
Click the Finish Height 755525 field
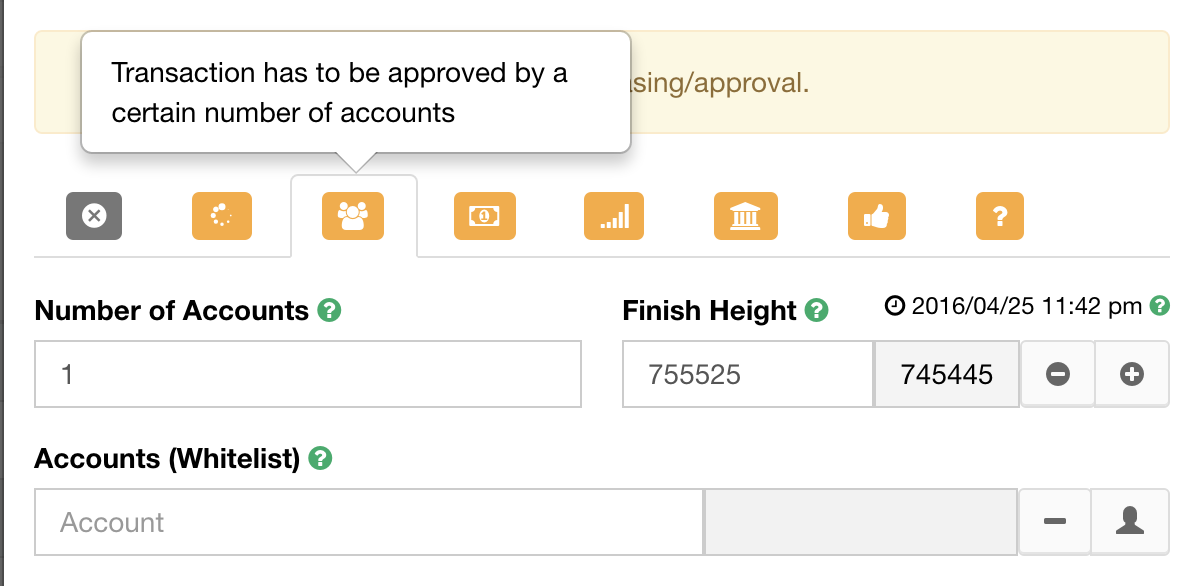[x=748, y=374]
